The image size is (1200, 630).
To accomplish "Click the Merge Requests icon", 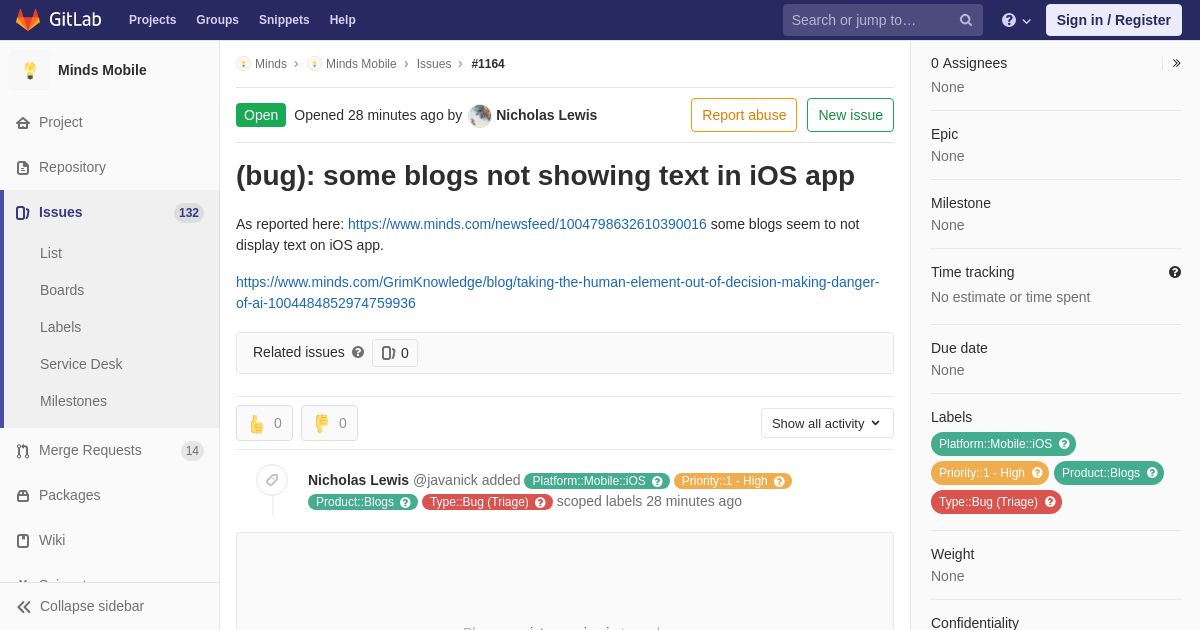I will 23,451.
